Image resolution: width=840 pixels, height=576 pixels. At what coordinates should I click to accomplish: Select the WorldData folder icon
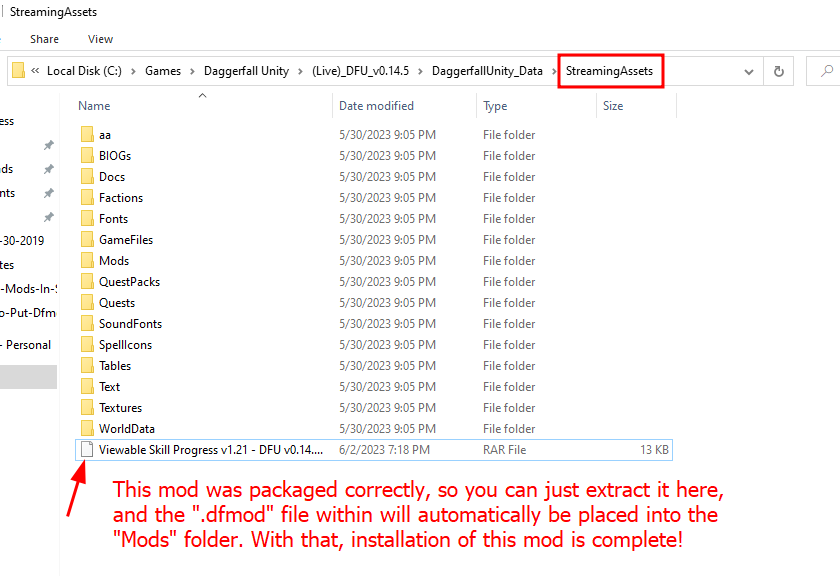[x=87, y=429]
